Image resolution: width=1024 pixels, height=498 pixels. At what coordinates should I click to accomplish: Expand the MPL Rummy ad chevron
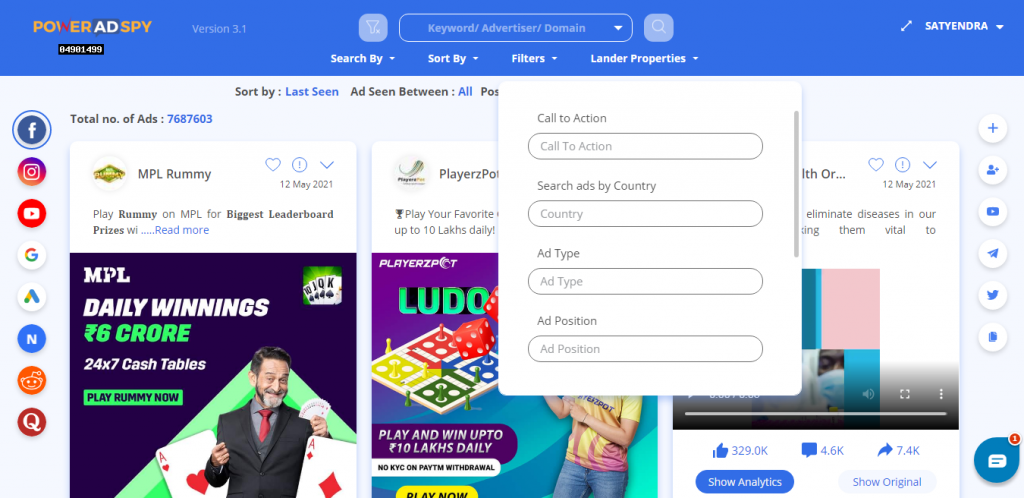pos(327,164)
